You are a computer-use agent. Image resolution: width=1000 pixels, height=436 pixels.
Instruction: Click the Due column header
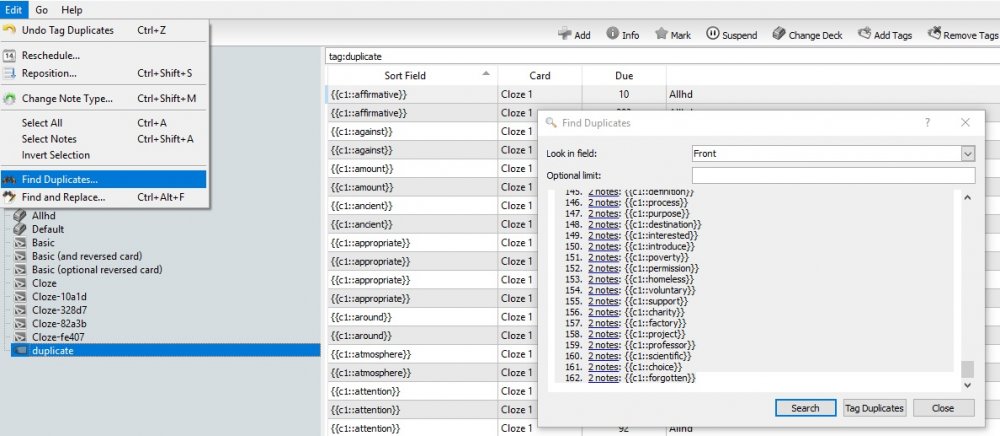[623, 75]
